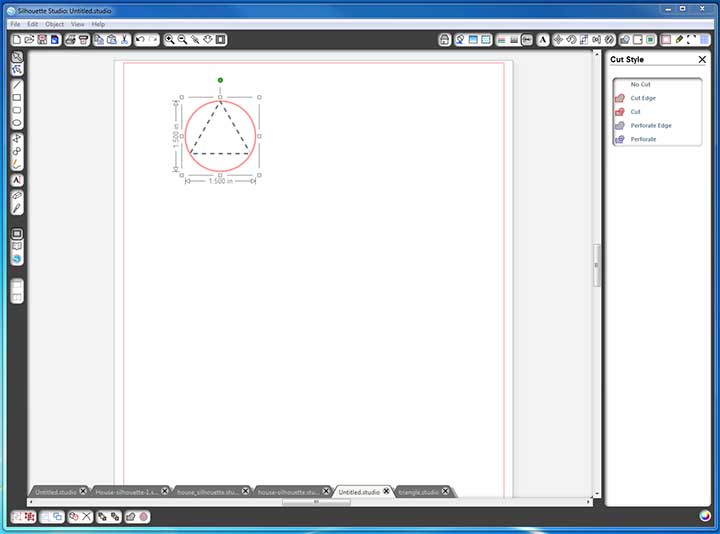
Task: Open the Rotate window icon
Action: [571, 40]
